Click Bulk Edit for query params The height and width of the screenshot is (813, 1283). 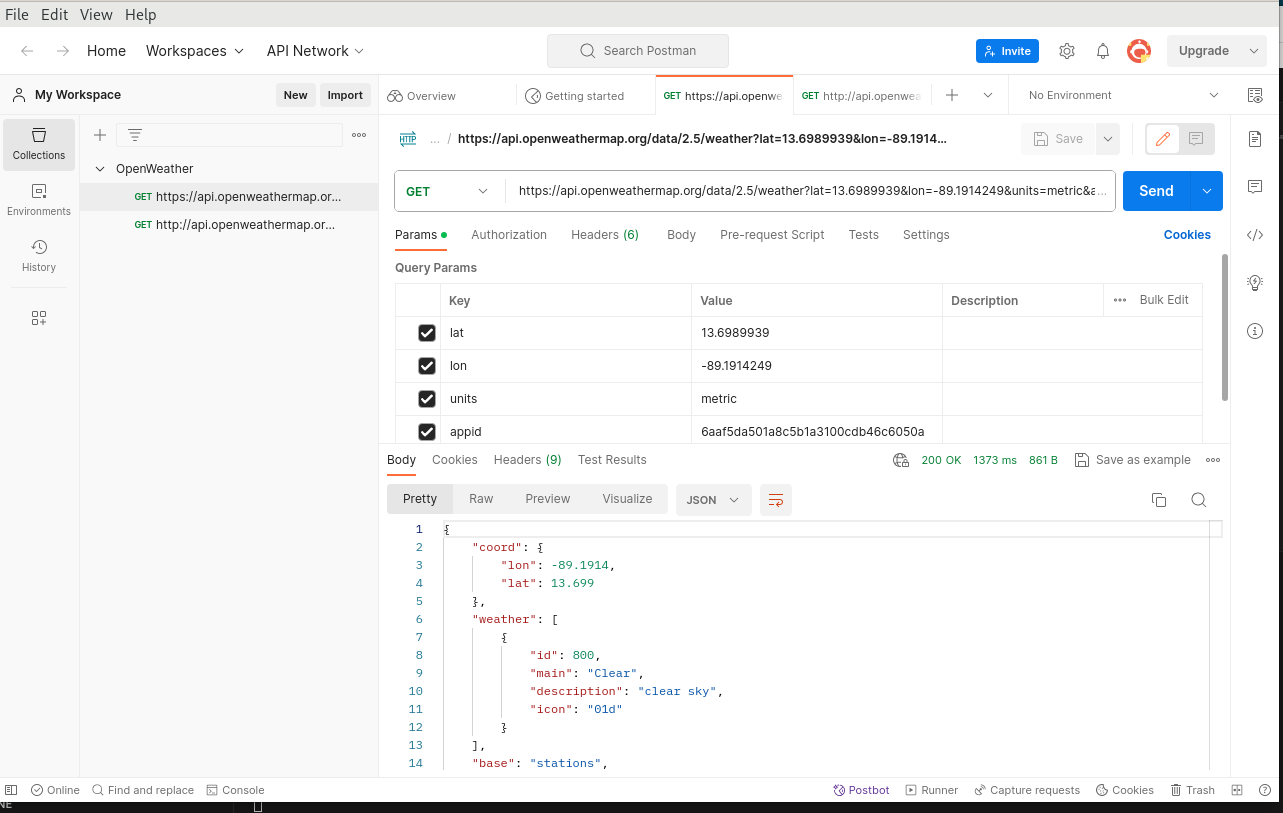coord(1164,300)
